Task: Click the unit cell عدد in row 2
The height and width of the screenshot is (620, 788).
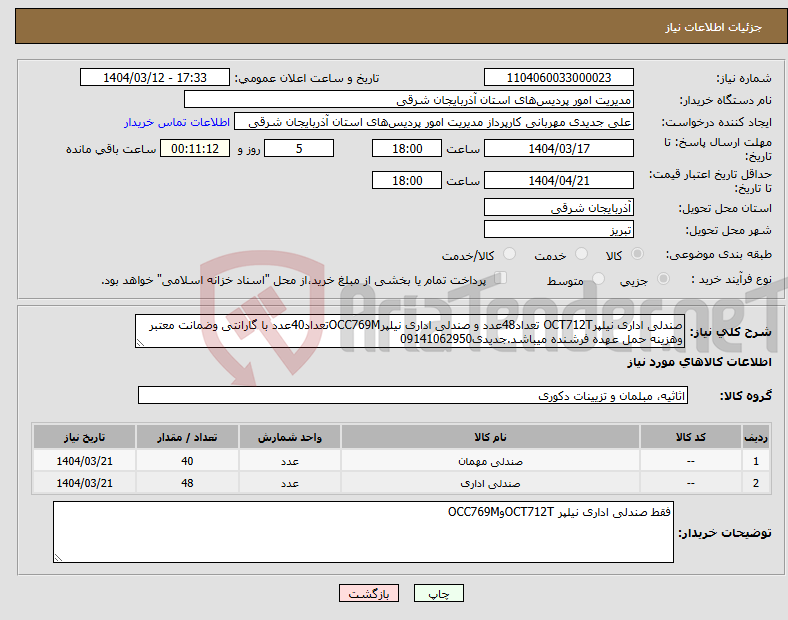Action: pyautogui.click(x=290, y=483)
